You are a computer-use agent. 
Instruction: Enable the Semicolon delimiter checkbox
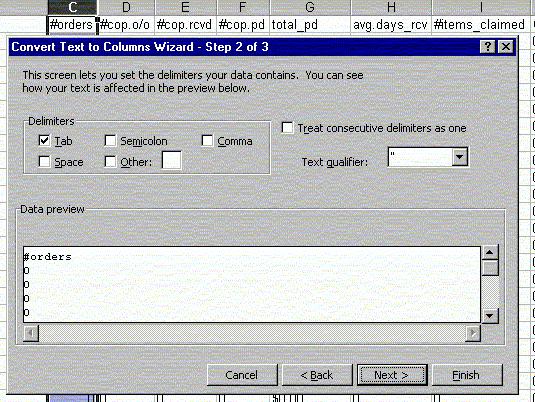pos(110,140)
